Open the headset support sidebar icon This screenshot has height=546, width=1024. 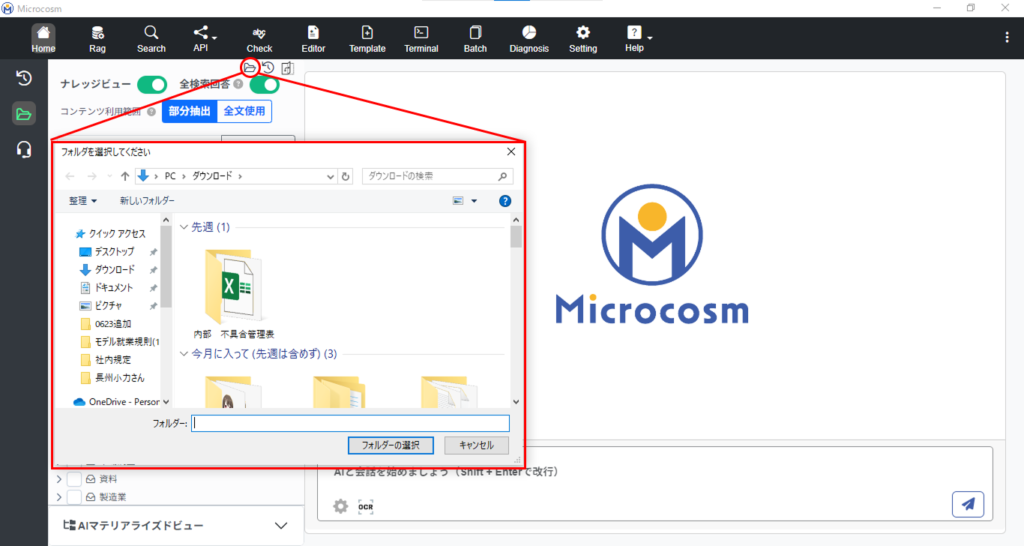(x=24, y=150)
